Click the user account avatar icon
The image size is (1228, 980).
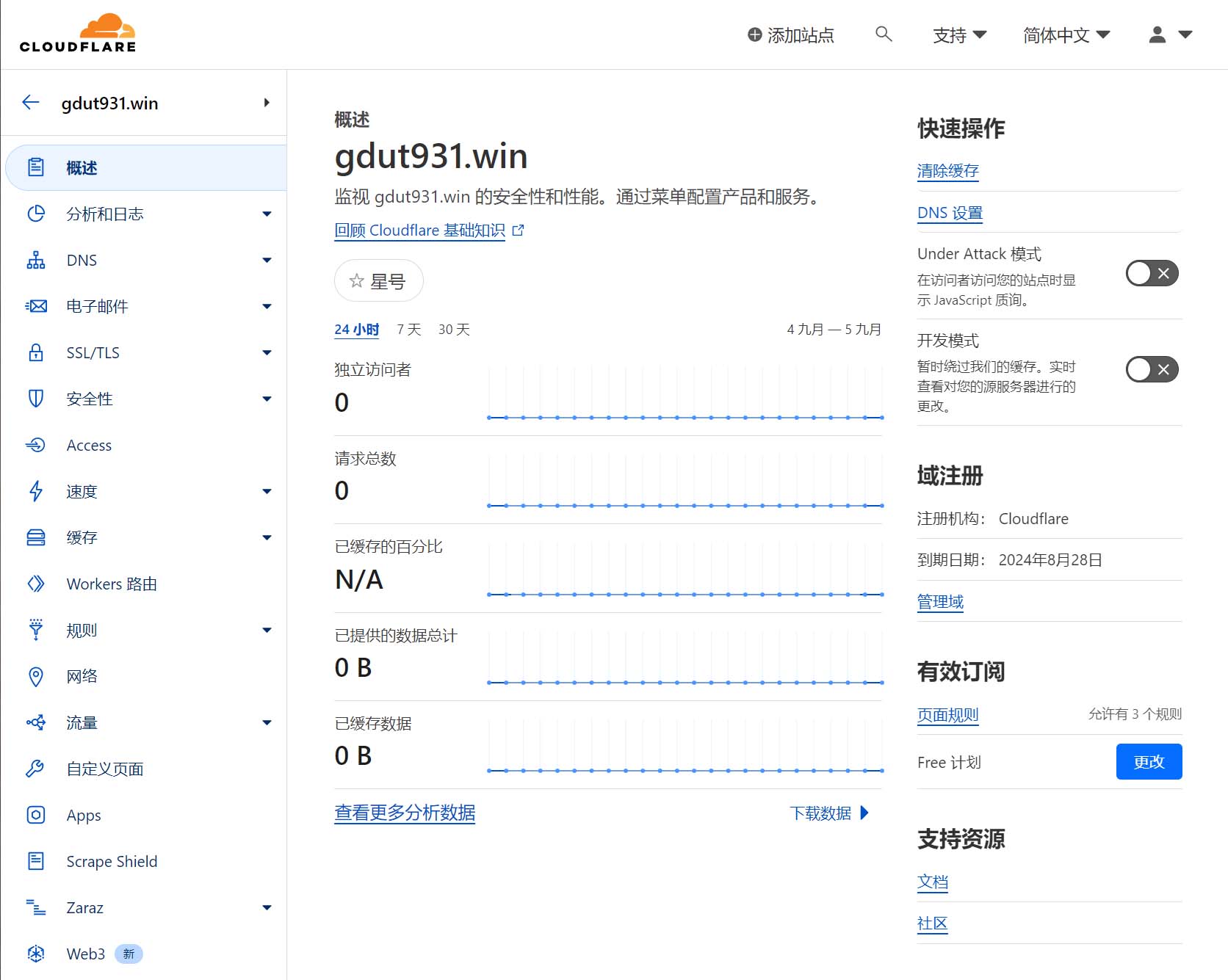point(1157,35)
